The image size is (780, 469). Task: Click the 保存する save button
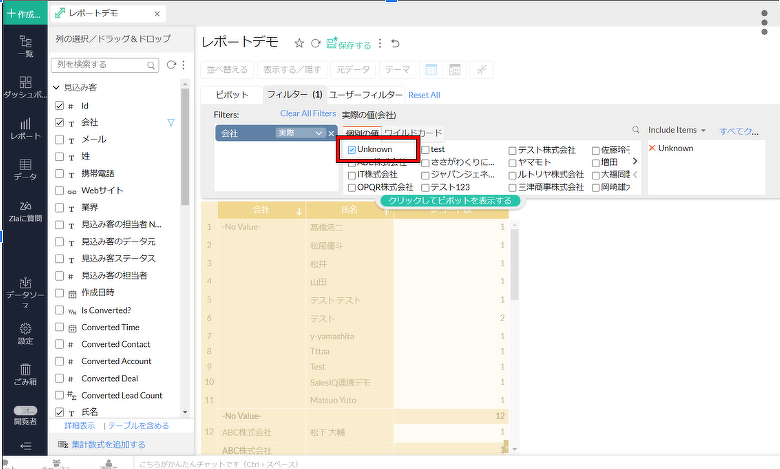coord(349,44)
